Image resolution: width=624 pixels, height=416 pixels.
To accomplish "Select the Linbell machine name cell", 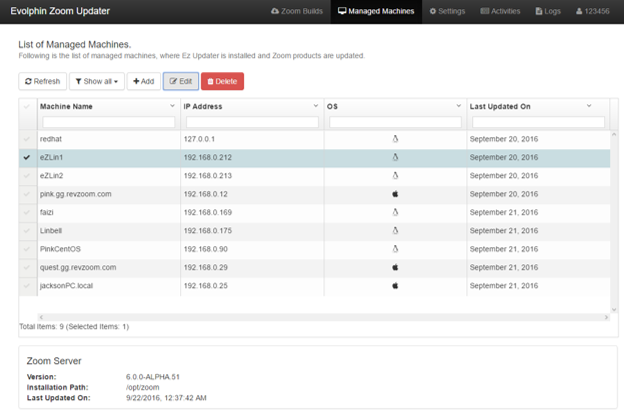I will pos(109,230).
